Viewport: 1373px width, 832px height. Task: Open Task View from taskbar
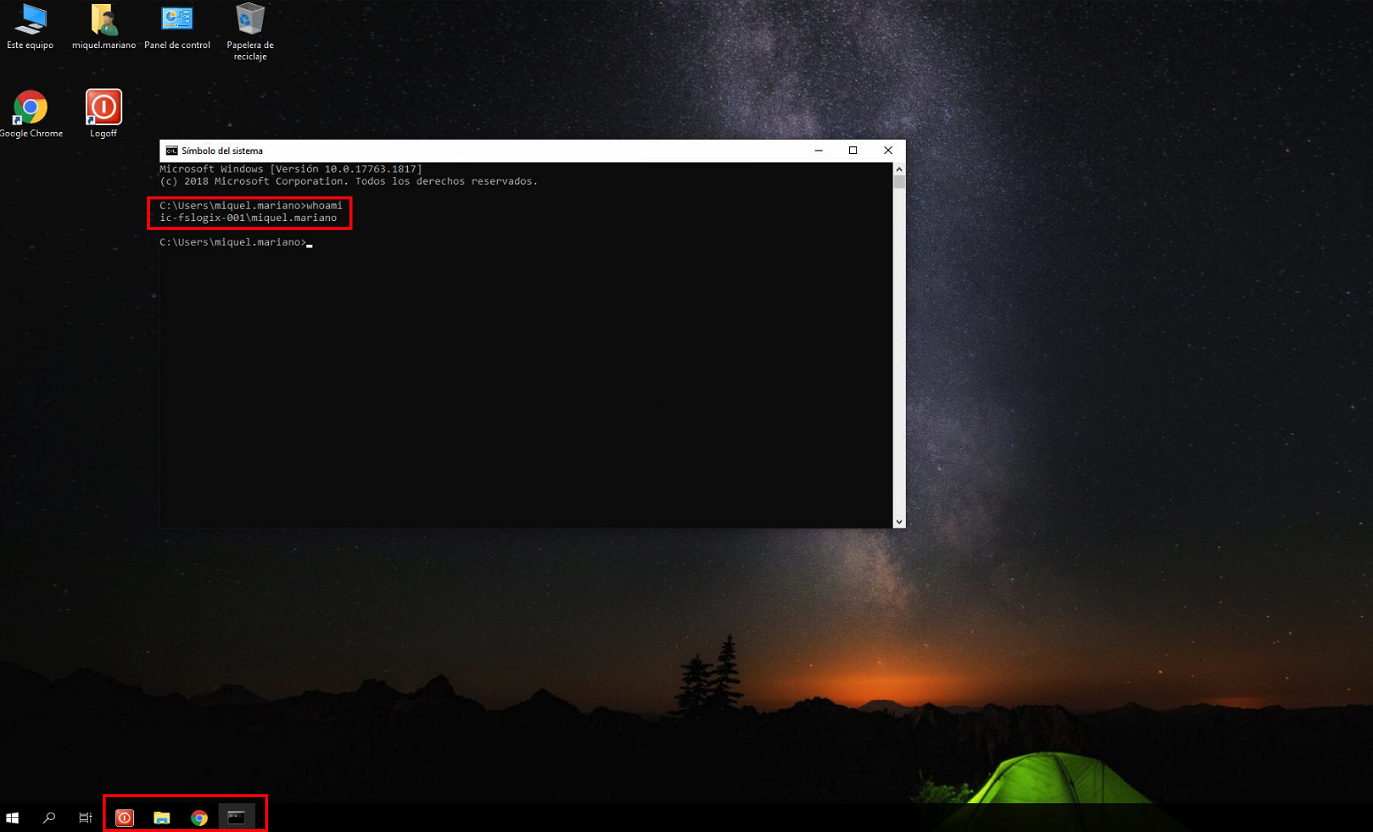[x=86, y=817]
